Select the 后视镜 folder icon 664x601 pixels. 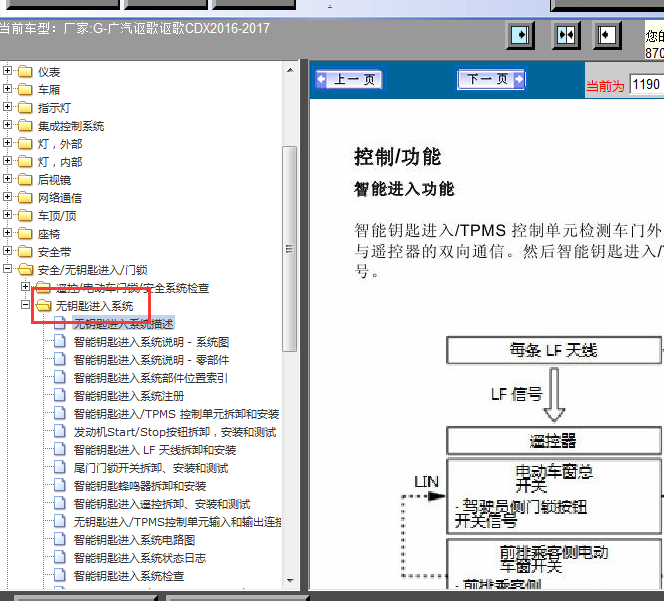(x=25, y=179)
